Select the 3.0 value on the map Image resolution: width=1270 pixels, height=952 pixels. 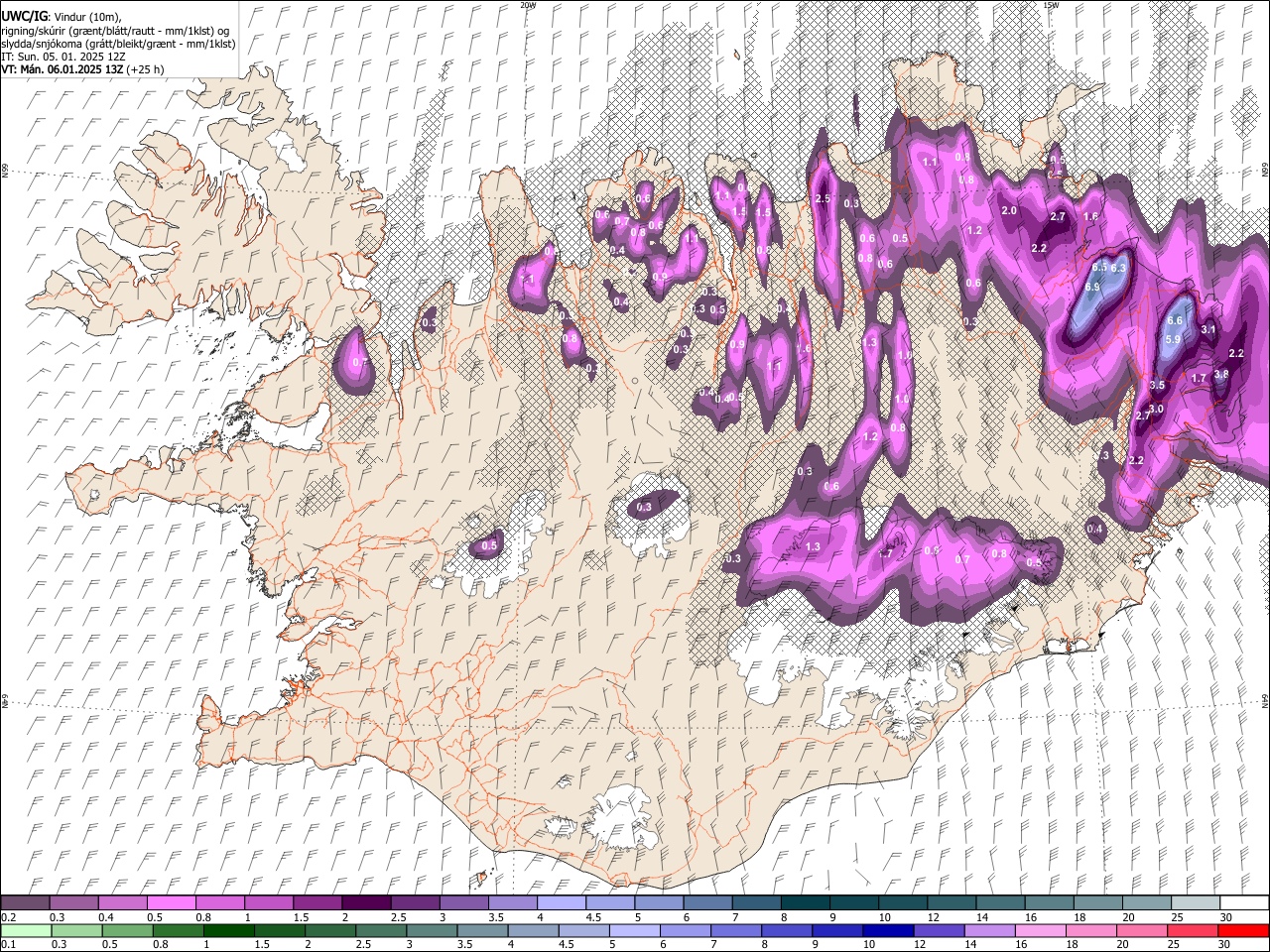[1156, 409]
